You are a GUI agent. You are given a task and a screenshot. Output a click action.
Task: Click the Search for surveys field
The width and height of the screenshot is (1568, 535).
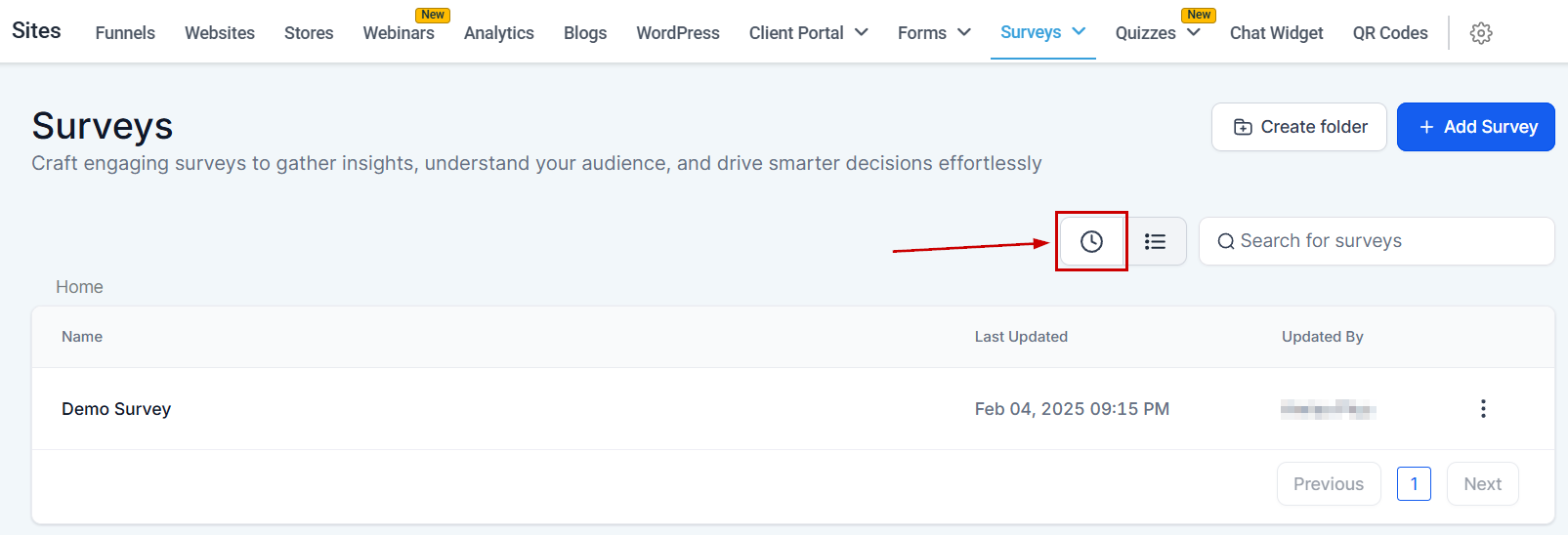[1376, 241]
